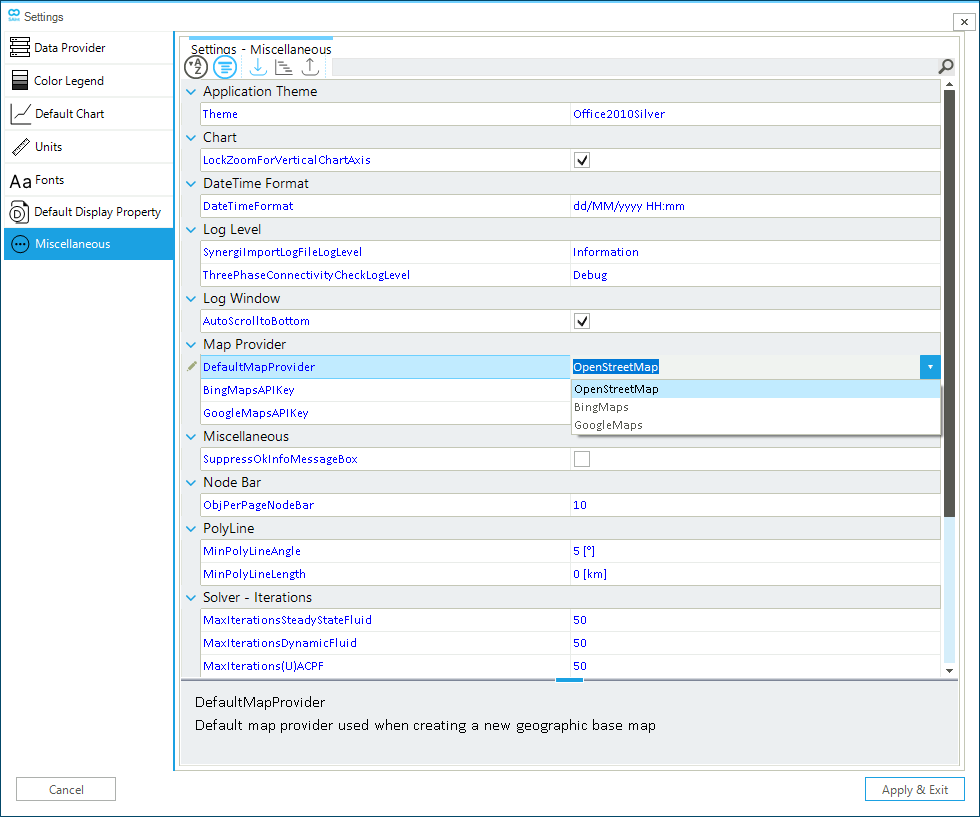Collapse the Application Theme section
The image size is (980, 817).
tap(192, 92)
